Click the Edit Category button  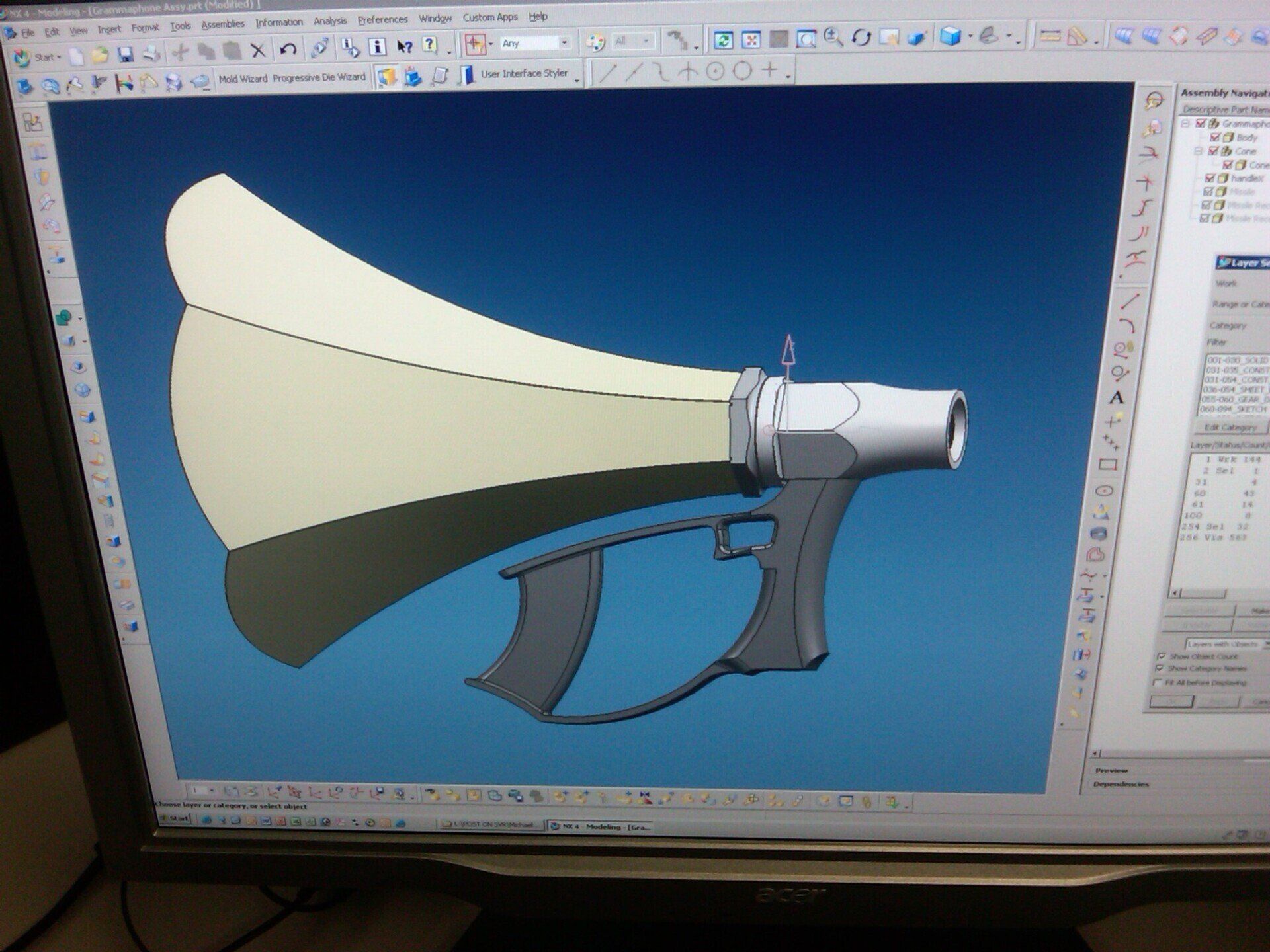[x=1229, y=428]
